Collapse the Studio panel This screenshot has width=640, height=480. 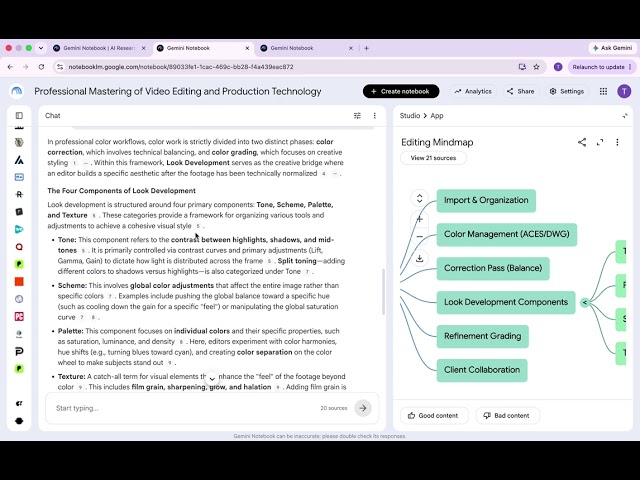(x=625, y=116)
